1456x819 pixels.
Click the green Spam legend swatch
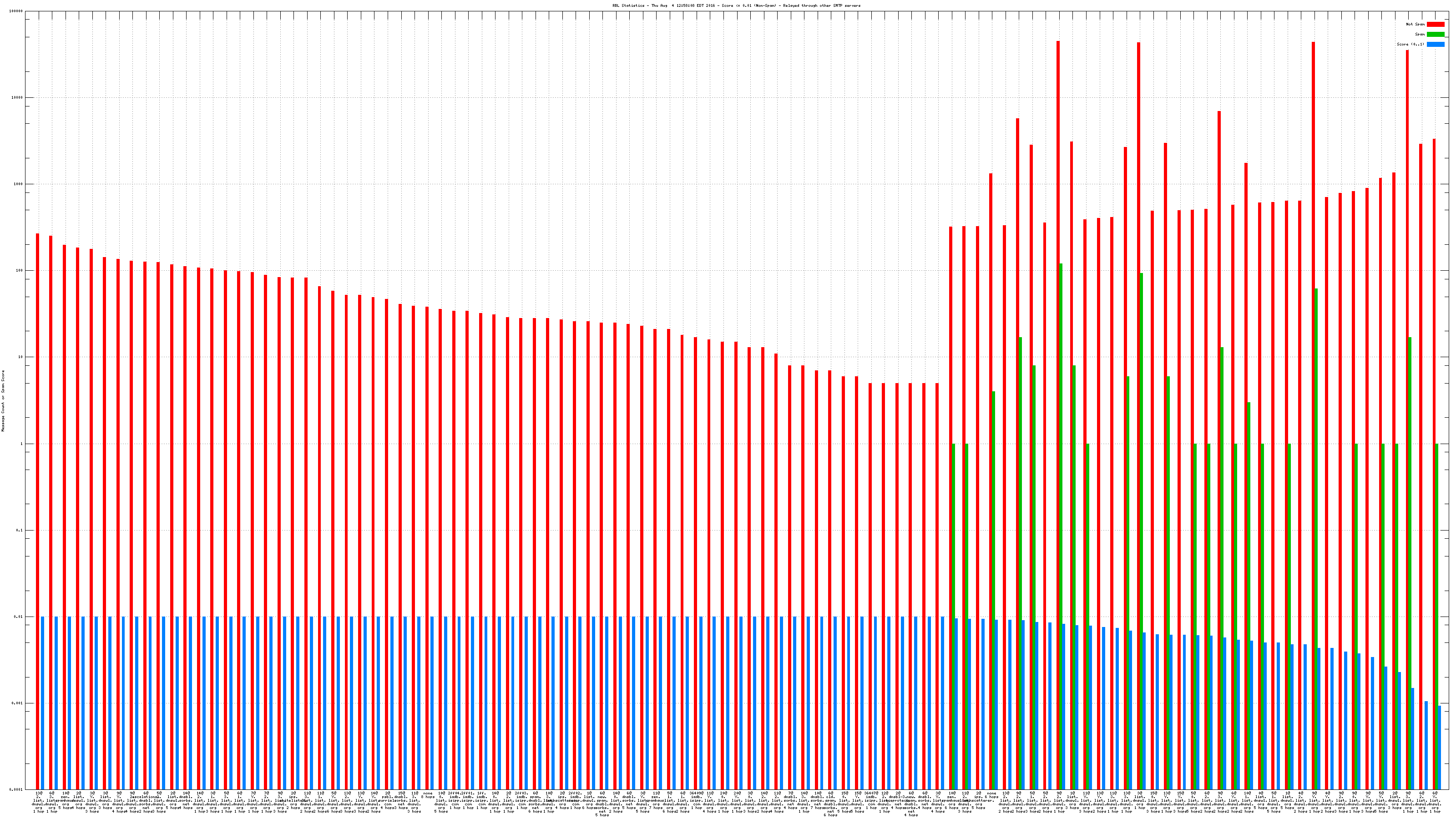(1435, 35)
